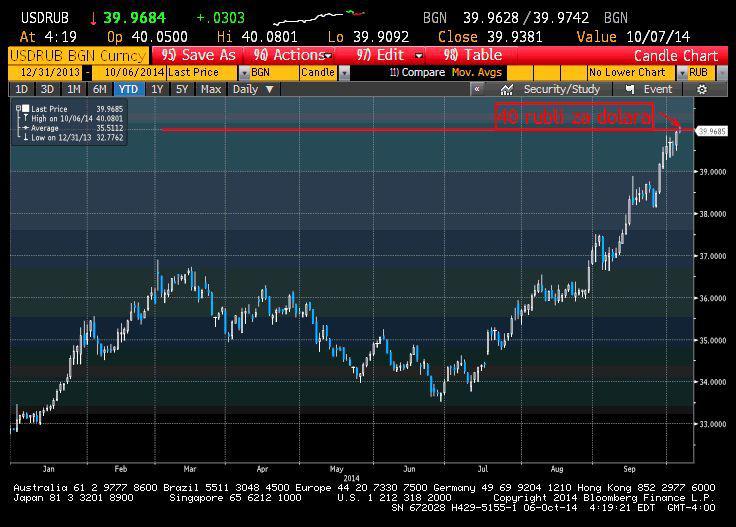This screenshot has width=736, height=527.
Task: Collapse the toolbar with double-chevron icon
Action: point(478,89)
